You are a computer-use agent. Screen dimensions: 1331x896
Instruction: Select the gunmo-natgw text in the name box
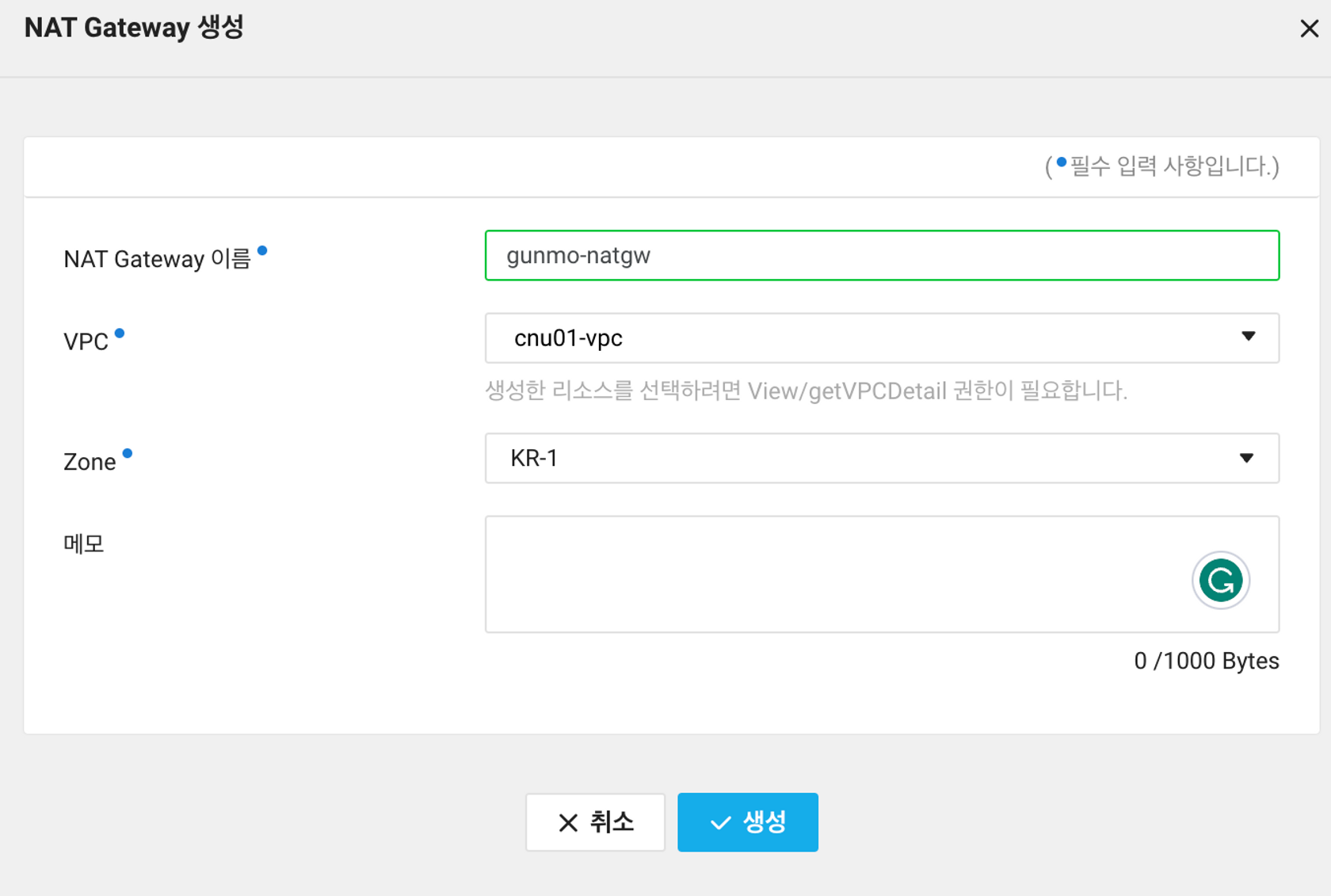pos(579,255)
